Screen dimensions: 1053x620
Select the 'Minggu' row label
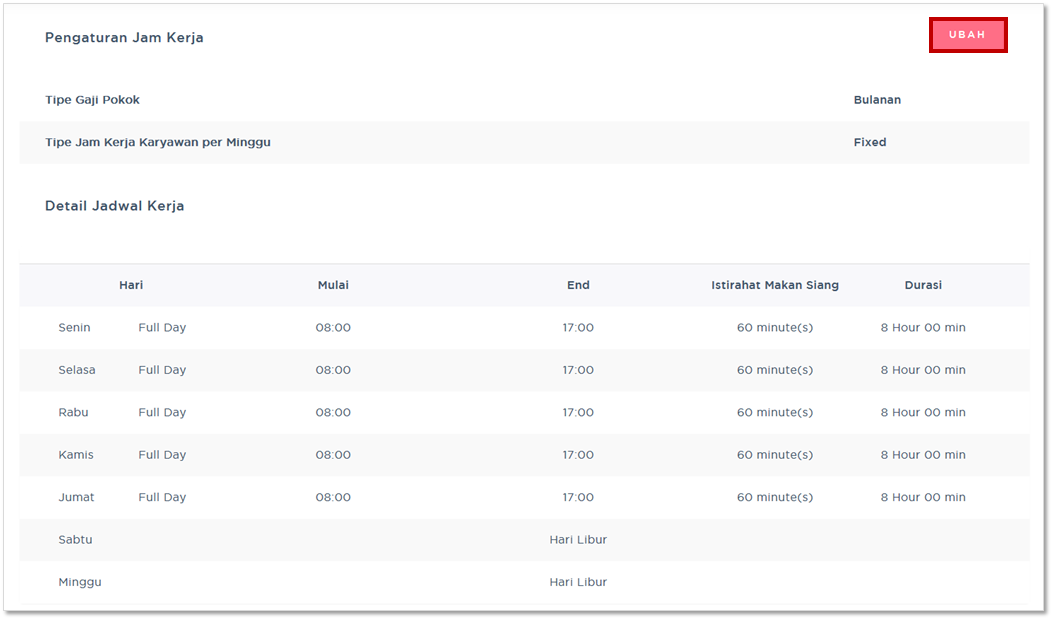pos(80,582)
